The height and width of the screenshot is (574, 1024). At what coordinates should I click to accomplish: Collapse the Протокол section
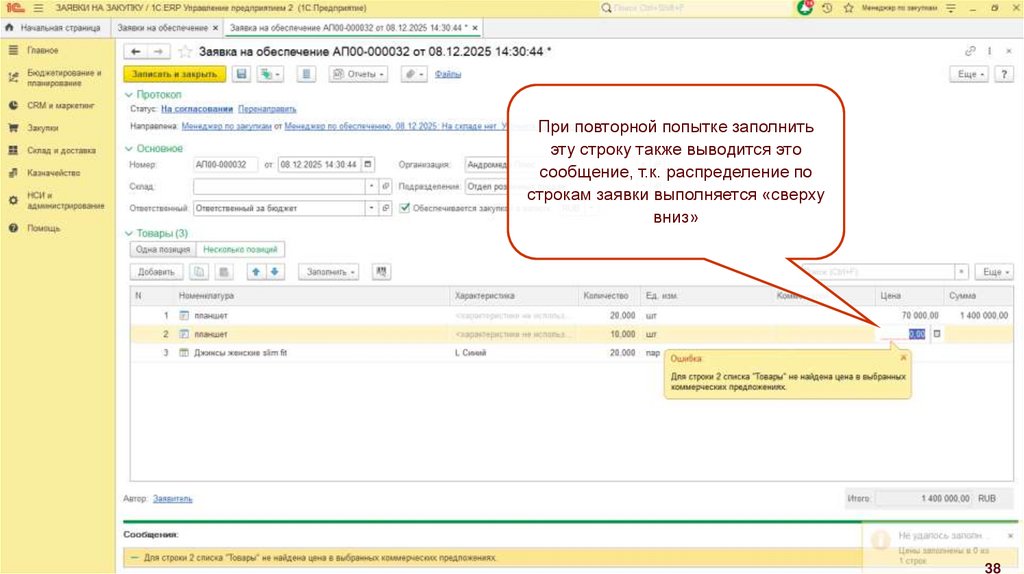[128, 94]
